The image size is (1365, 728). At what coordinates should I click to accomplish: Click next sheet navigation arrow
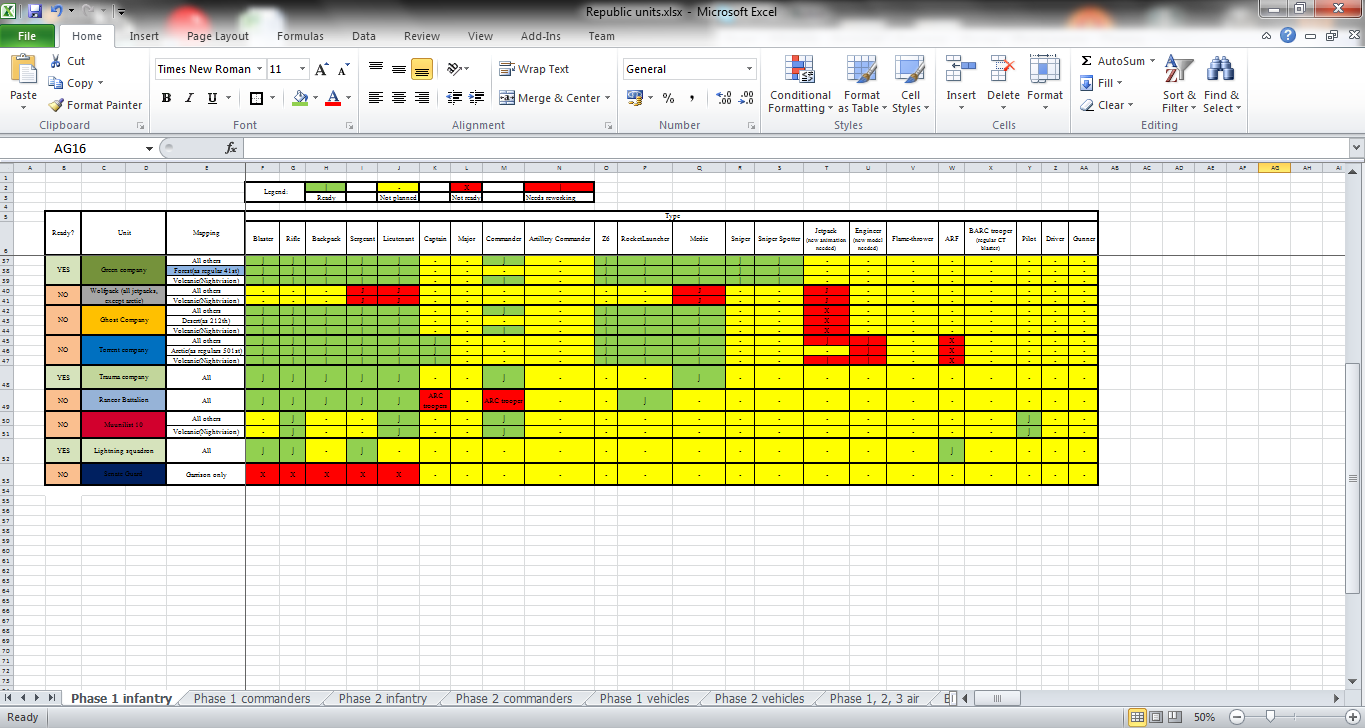[x=37, y=698]
